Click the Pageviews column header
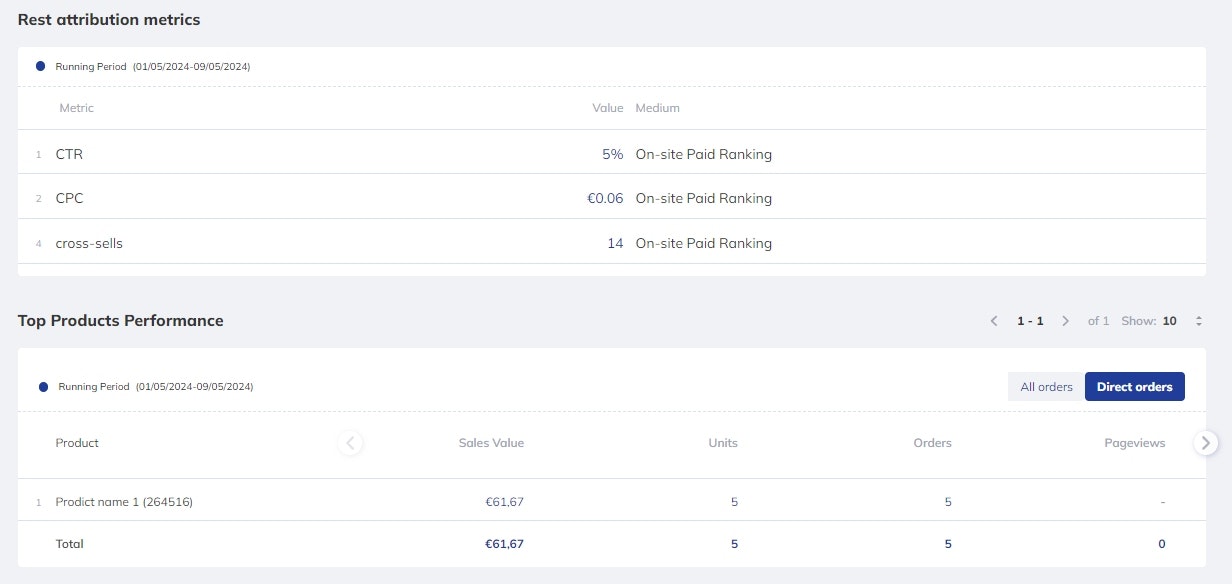1232x584 pixels. pyautogui.click(x=1134, y=443)
